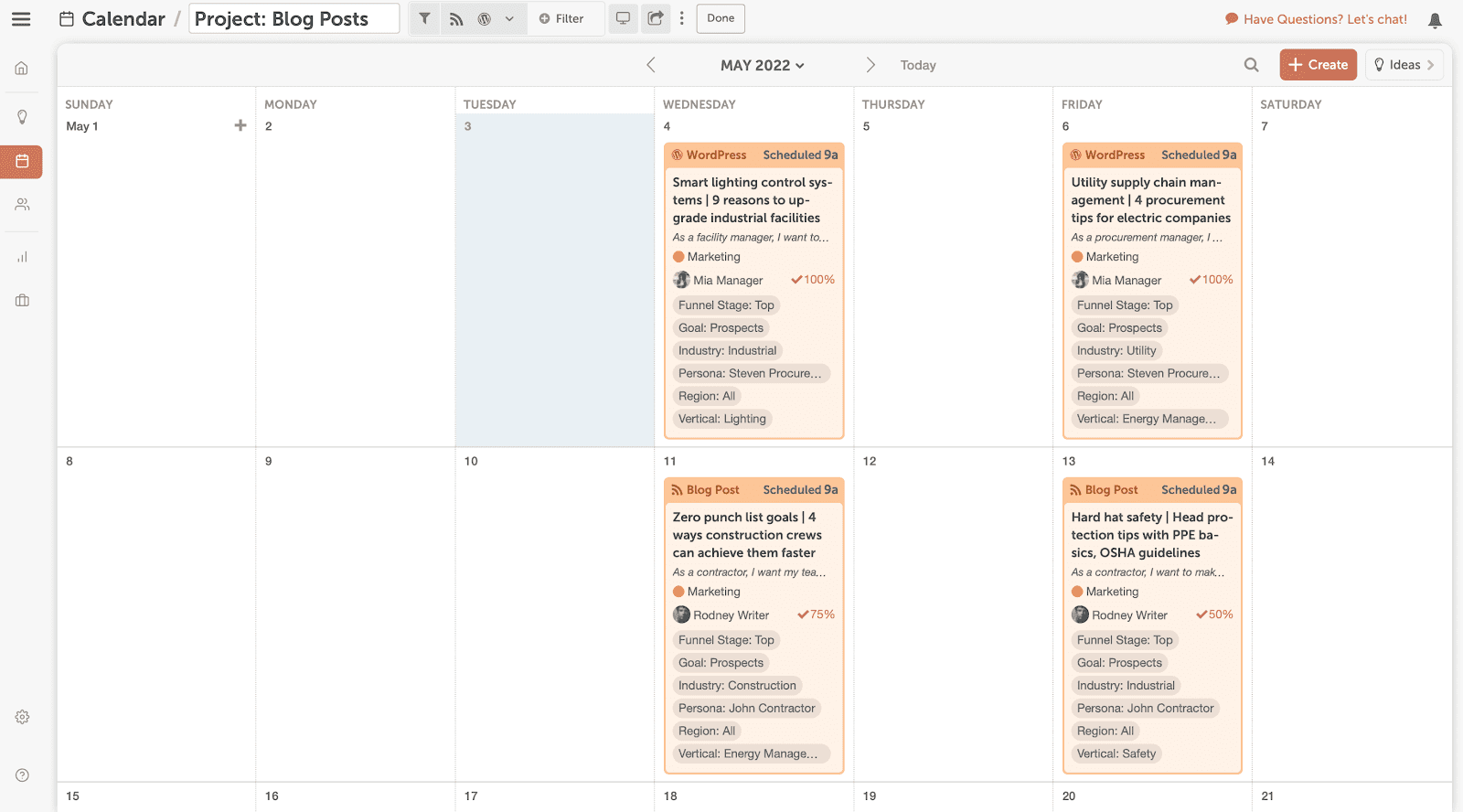Click the funnel filter icon
This screenshot has height=812, width=1463.
pos(424,18)
